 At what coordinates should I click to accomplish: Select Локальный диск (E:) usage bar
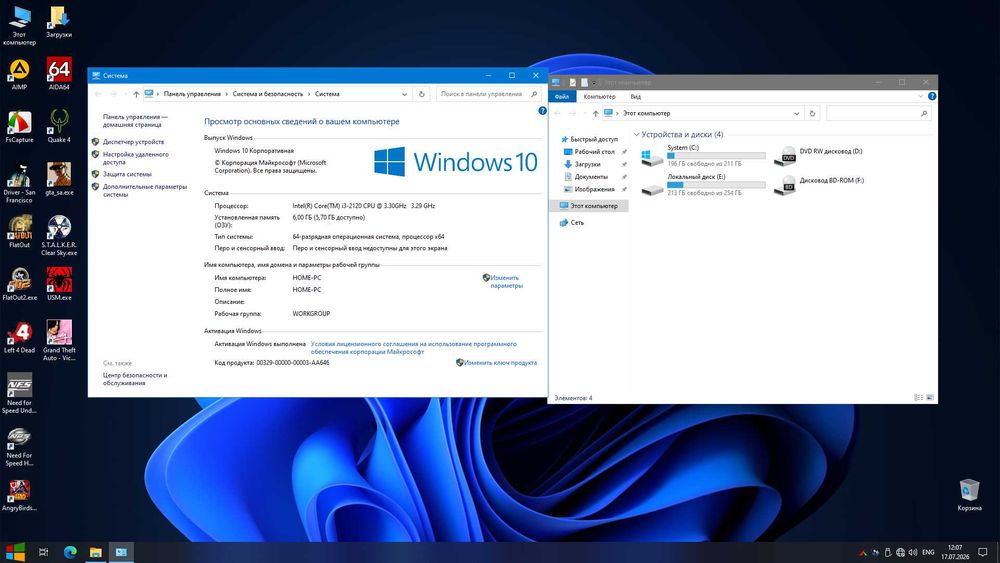716,185
